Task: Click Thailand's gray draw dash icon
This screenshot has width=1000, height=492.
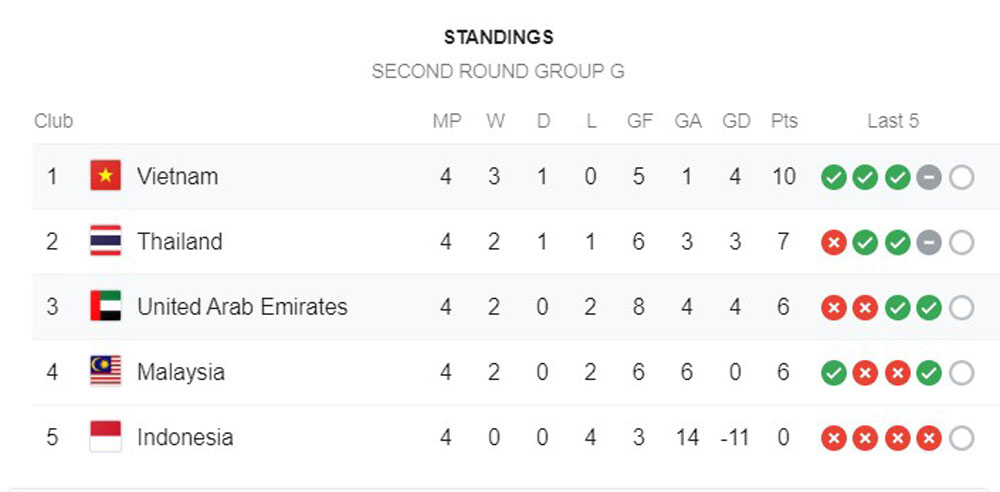Action: [x=929, y=242]
